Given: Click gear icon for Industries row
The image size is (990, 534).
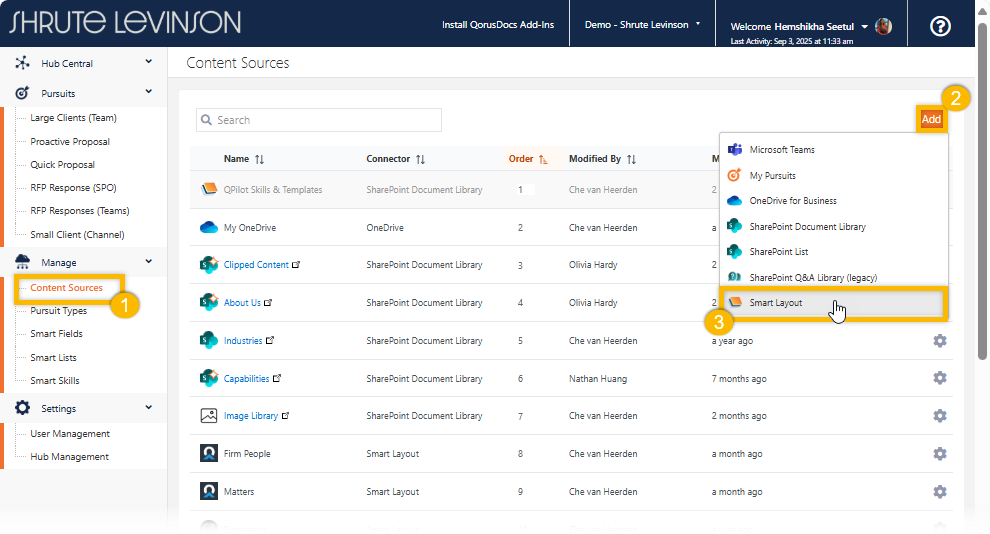Looking at the screenshot, I should [x=939, y=341].
